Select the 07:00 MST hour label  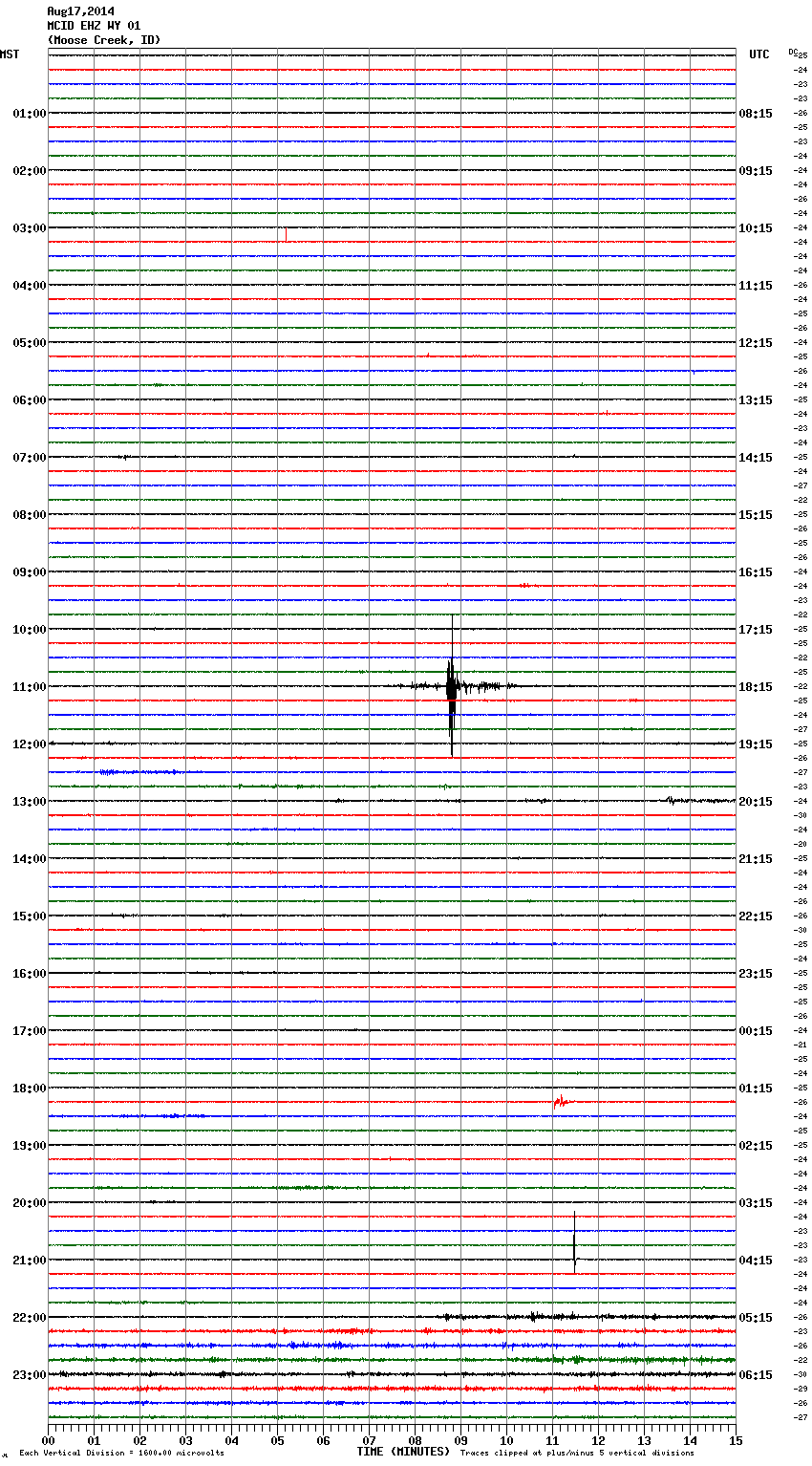(29, 458)
